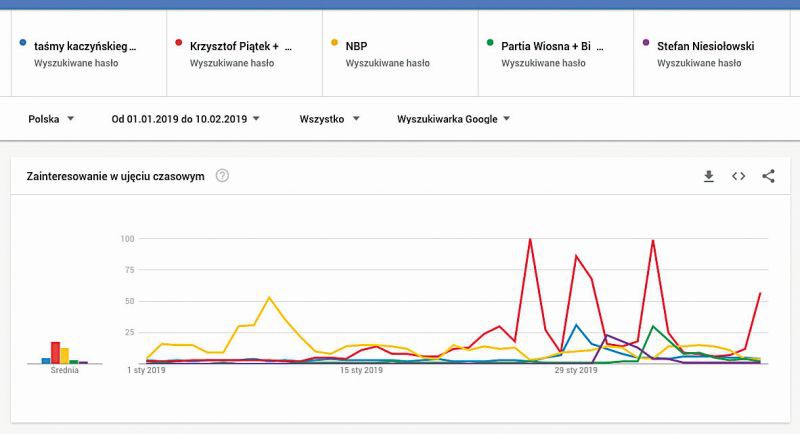Viewport: 800px width, 434px height.
Task: Open the help icon beside chart title
Action: (222, 176)
